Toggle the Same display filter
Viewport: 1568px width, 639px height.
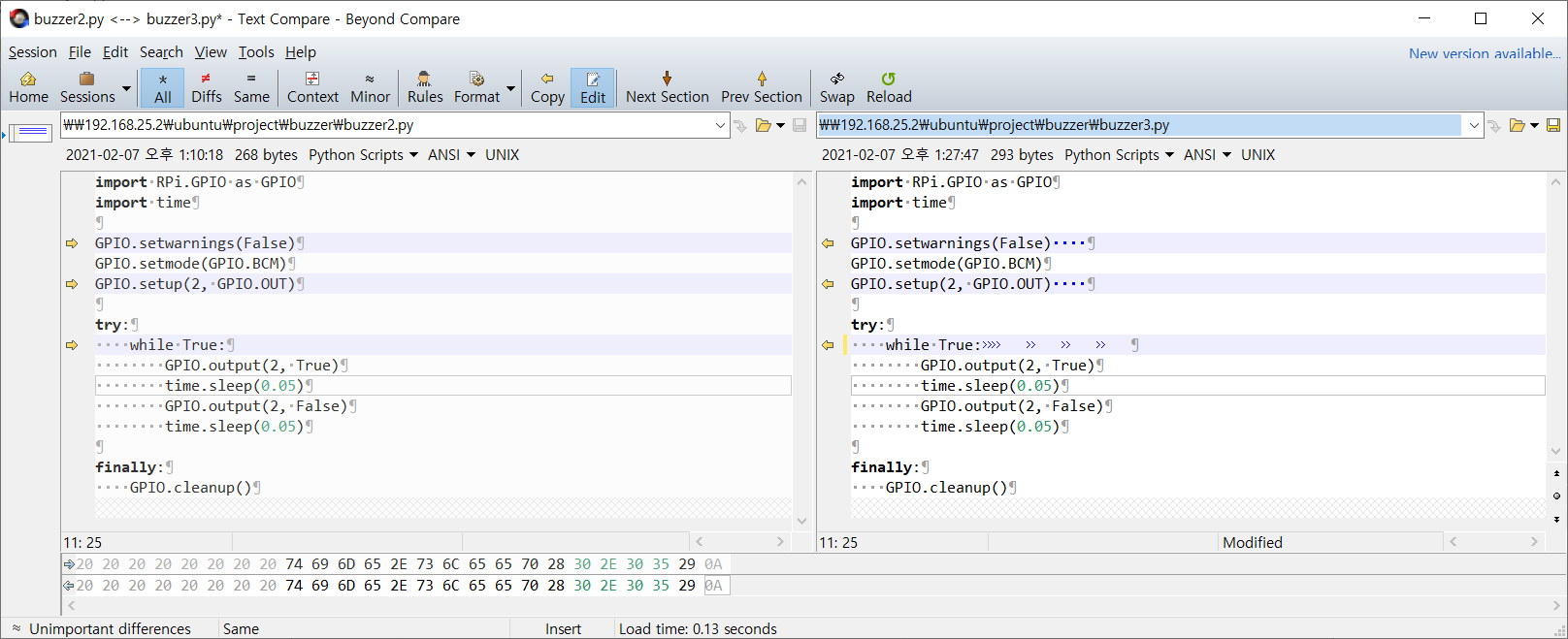251,87
